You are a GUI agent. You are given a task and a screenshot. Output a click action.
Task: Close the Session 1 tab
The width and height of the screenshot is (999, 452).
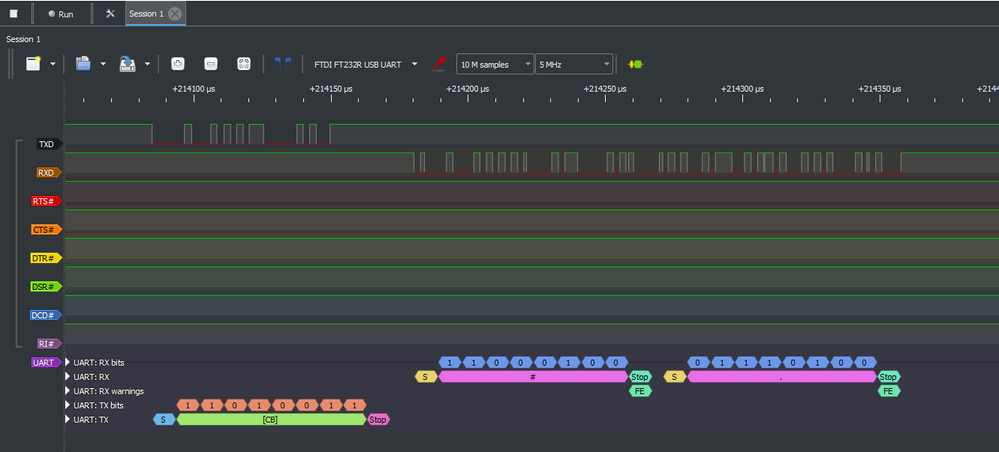[x=175, y=13]
